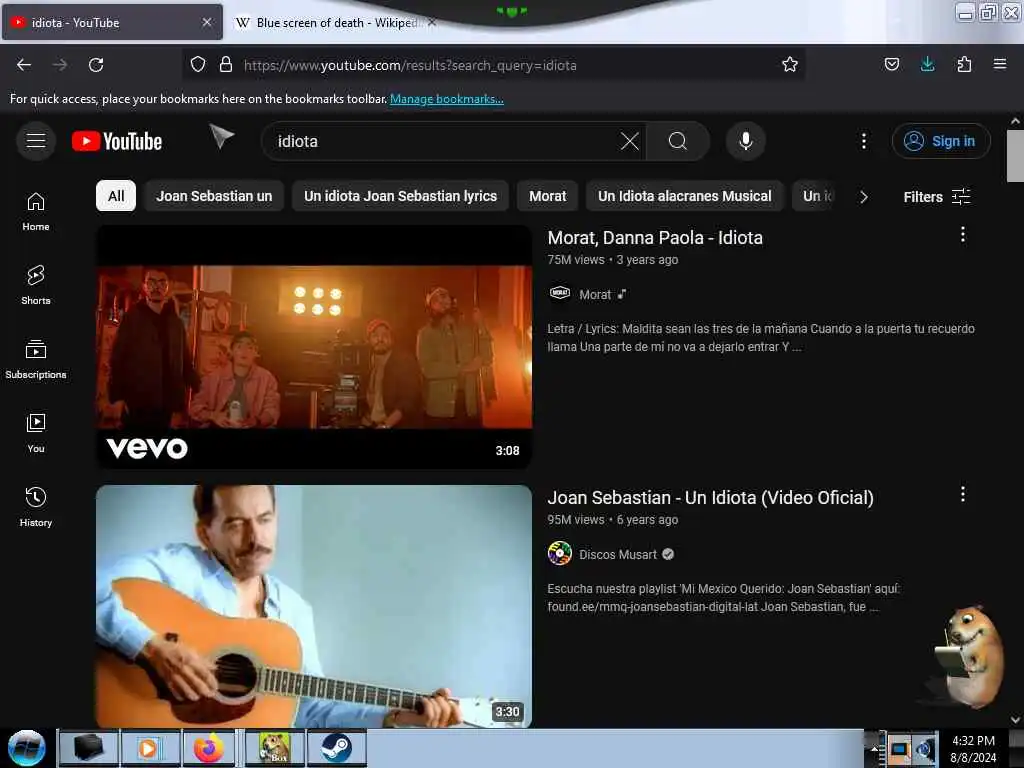Open the Firefox downloads arrow
The width and height of the screenshot is (1024, 768).
(927, 64)
